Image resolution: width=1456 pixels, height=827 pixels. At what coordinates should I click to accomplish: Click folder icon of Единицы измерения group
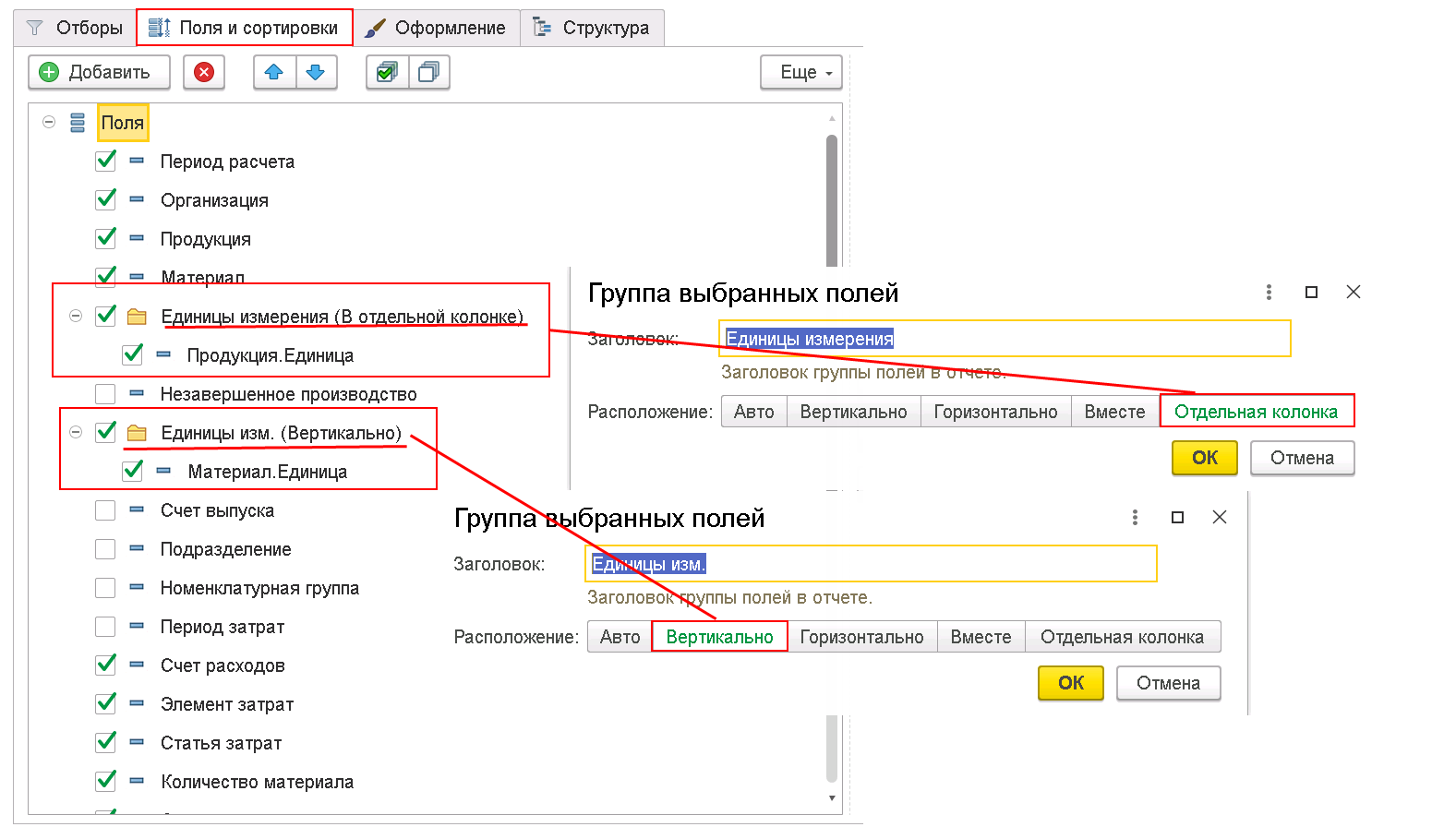click(137, 317)
